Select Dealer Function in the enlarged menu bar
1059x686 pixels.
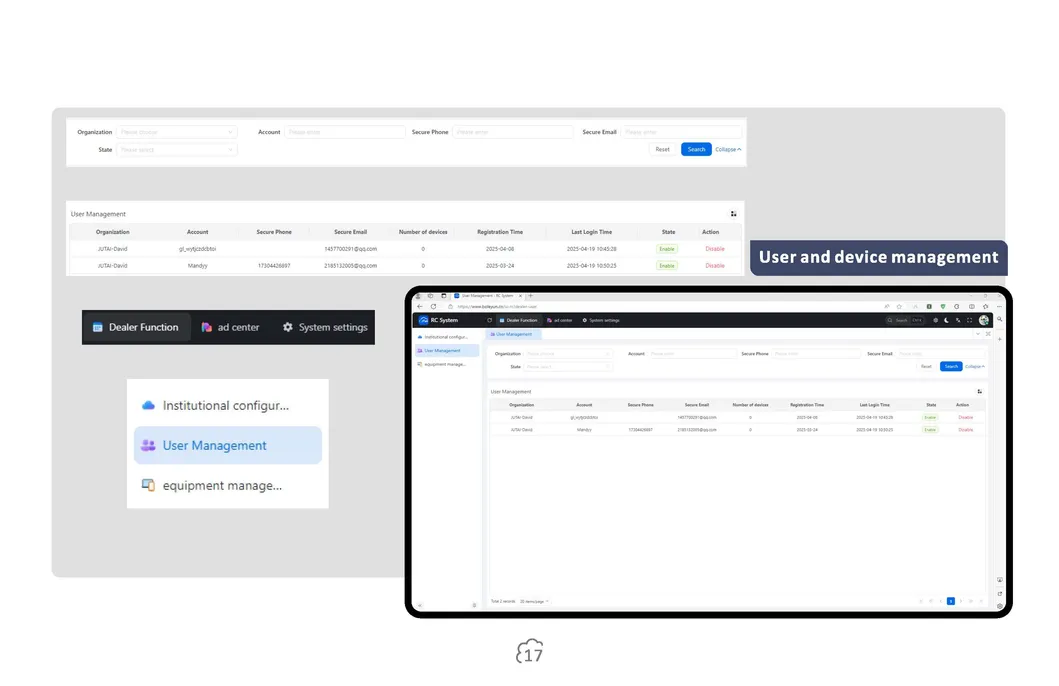[135, 327]
